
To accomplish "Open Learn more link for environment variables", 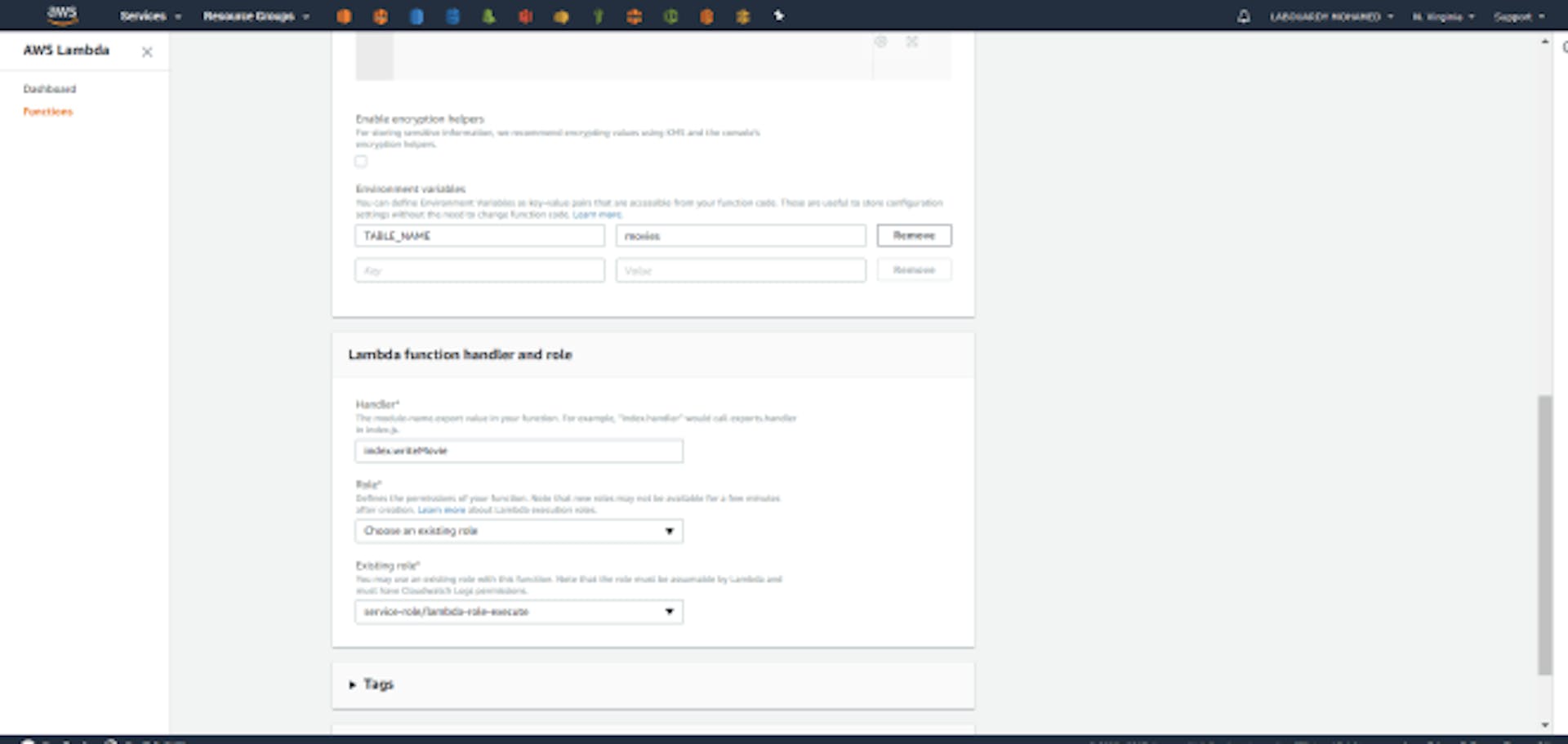I will pos(597,215).
